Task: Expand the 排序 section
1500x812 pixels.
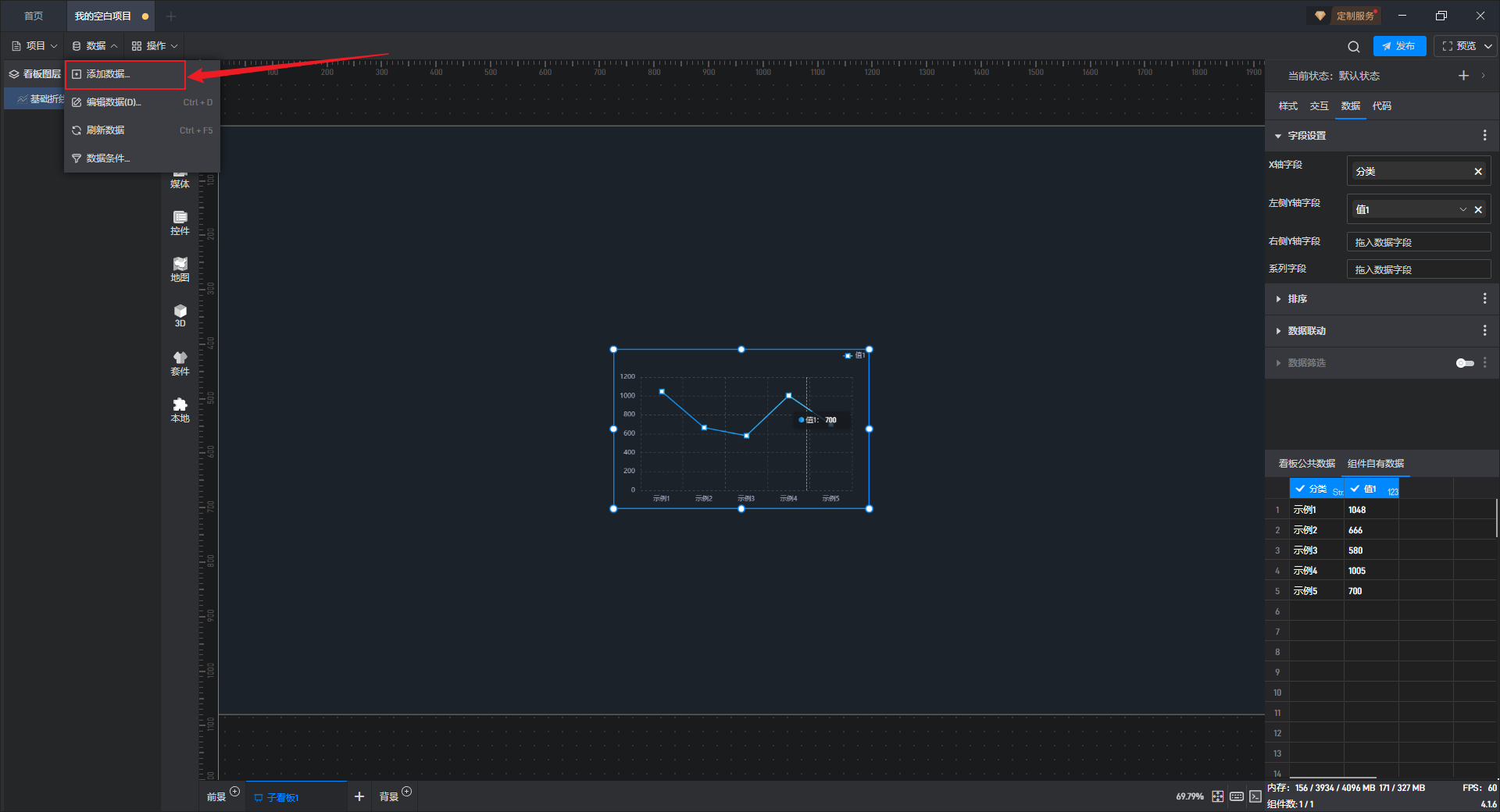Action: [1278, 299]
